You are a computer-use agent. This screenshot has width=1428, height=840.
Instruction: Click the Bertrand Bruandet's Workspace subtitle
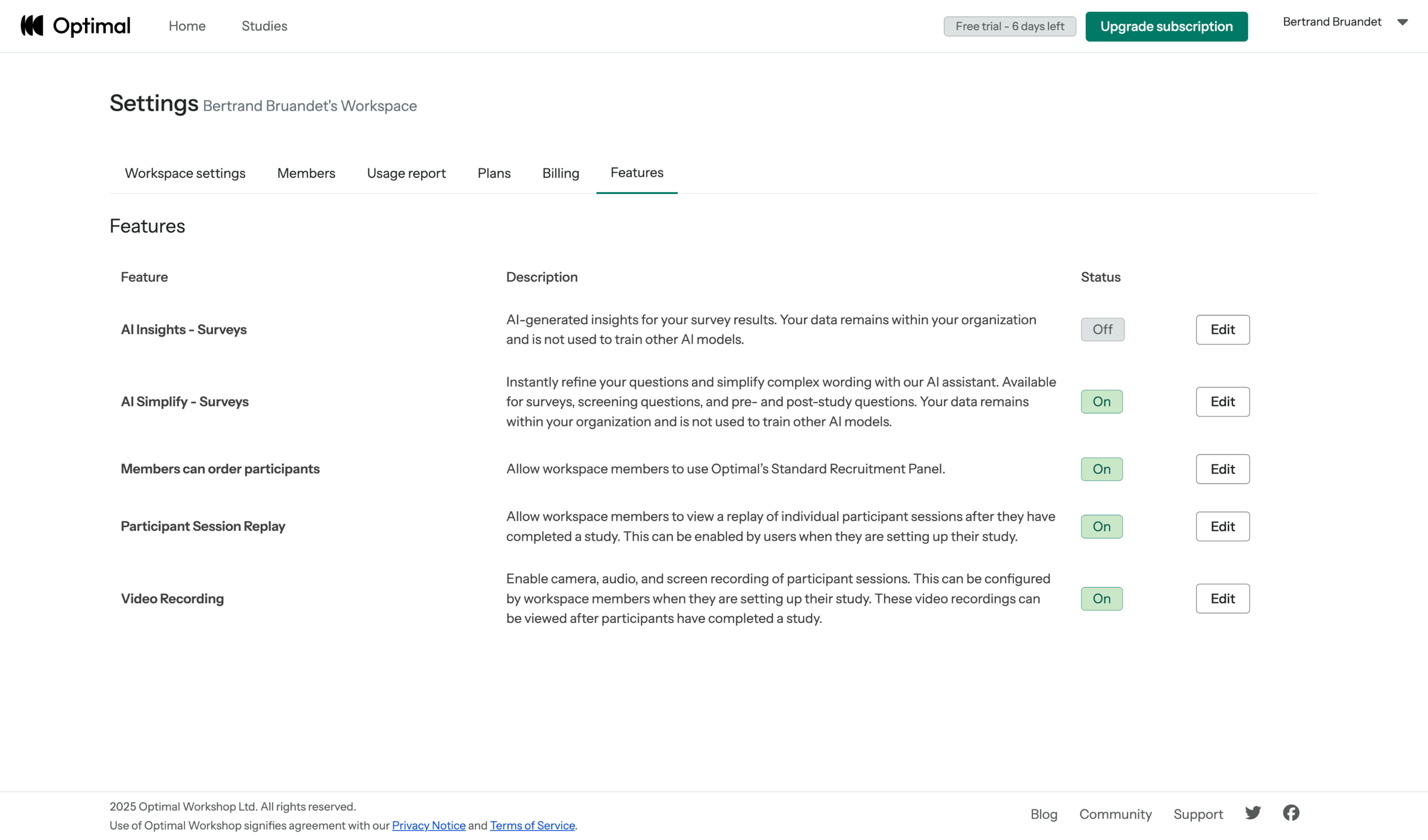click(309, 106)
